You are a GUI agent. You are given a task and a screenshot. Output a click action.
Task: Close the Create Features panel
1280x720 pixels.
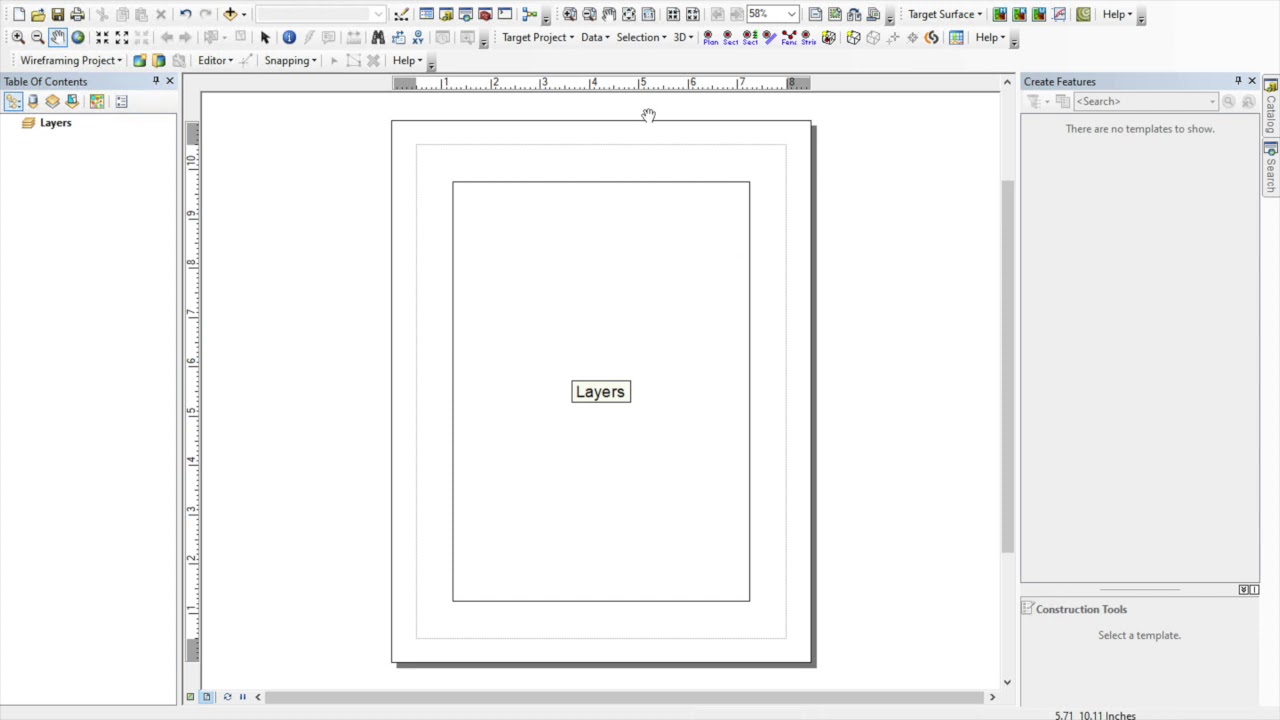point(1252,81)
